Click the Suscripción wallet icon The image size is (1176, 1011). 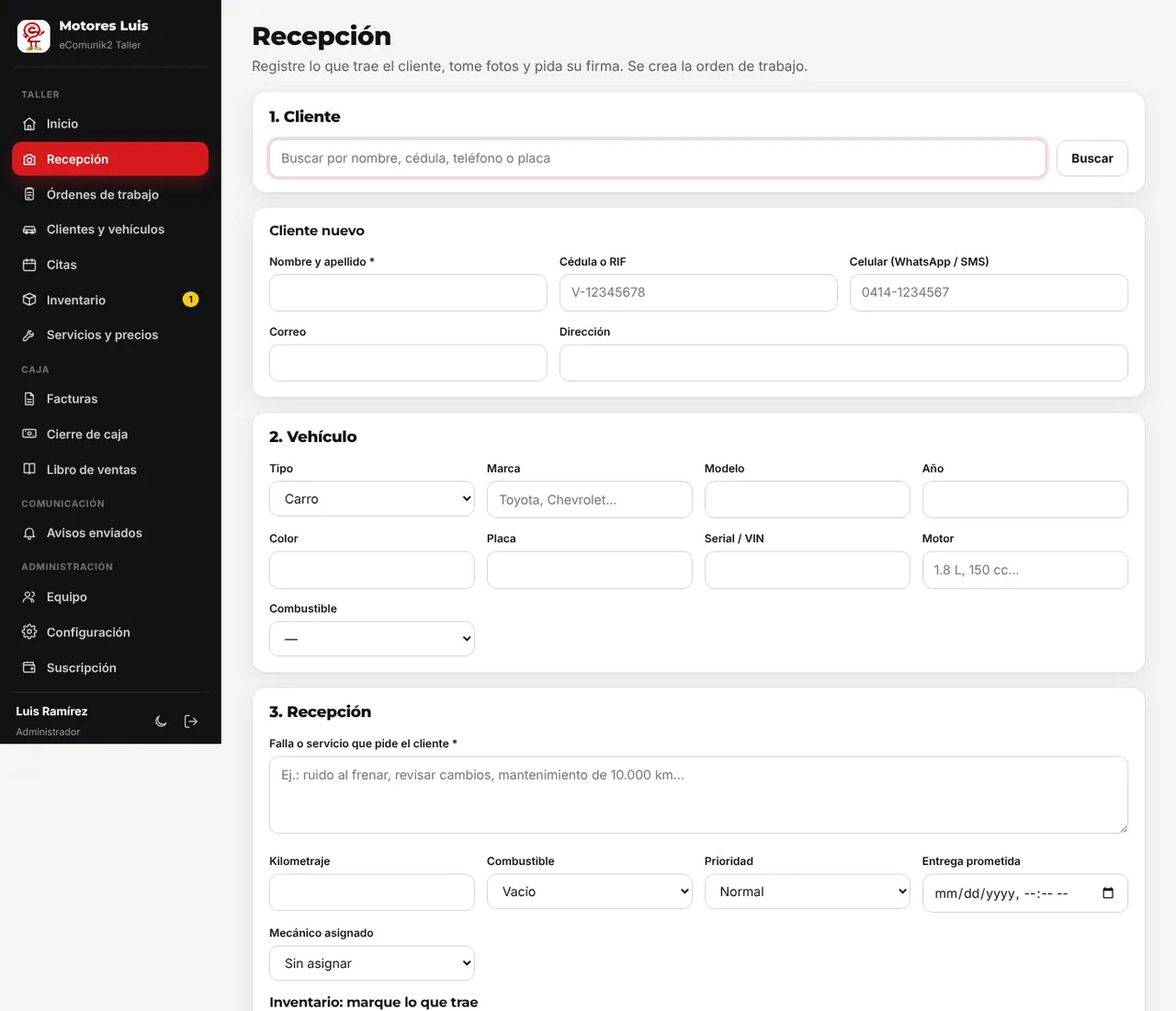pos(29,668)
